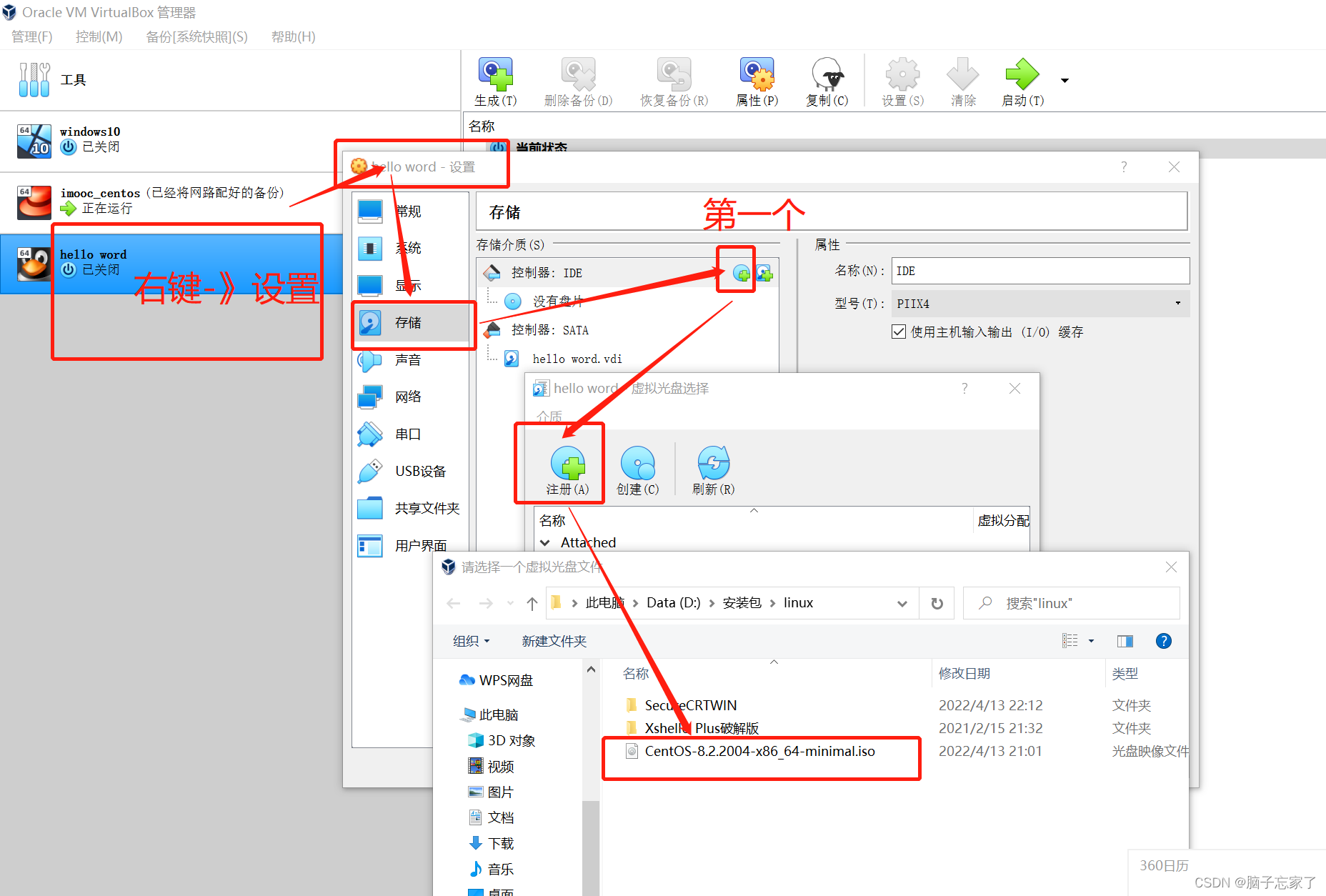Image resolution: width=1326 pixels, height=896 pixels.
Task: Open 网络 network settings page
Action: 410,397
